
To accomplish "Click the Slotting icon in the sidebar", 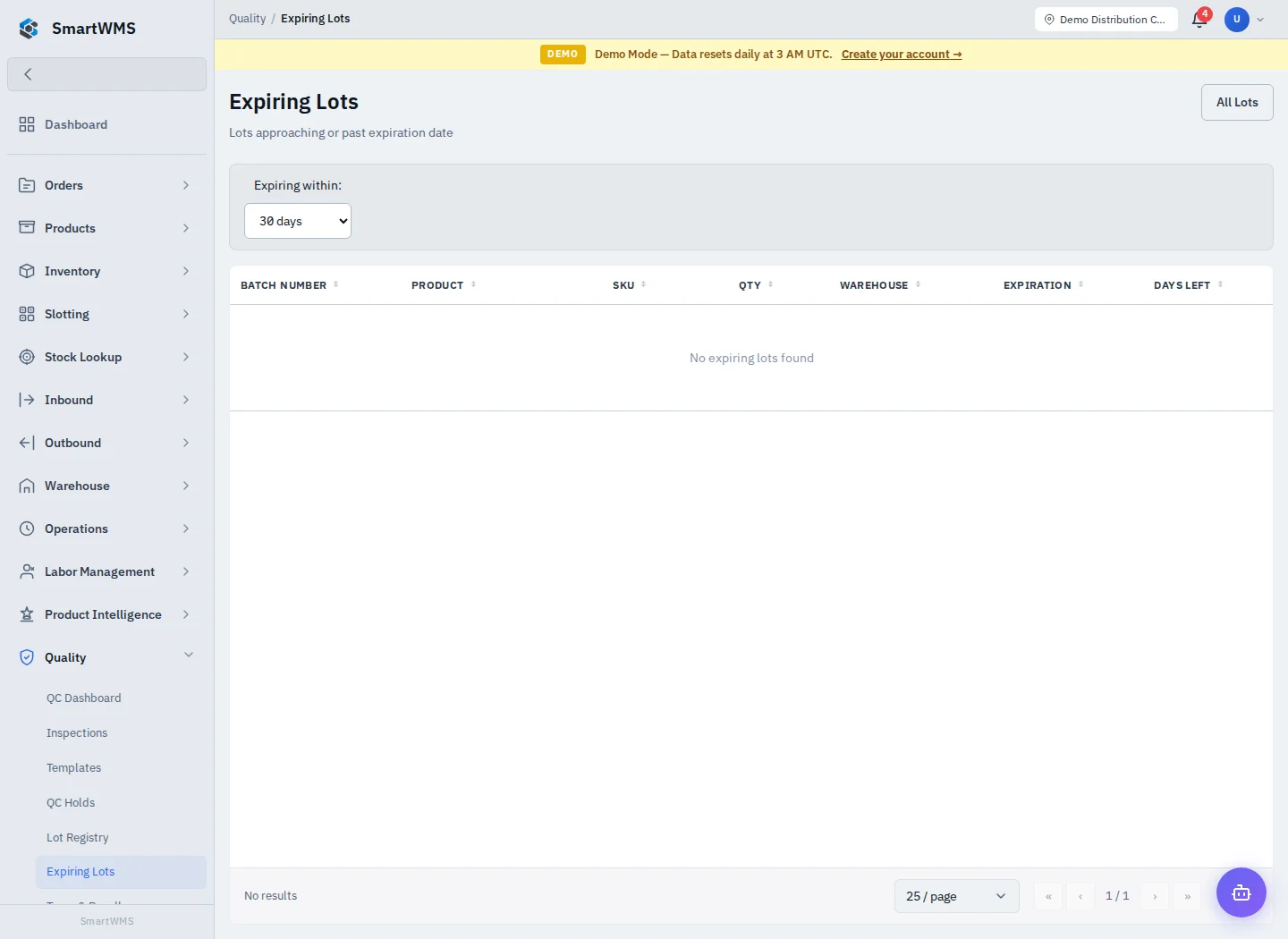I will 27,314.
